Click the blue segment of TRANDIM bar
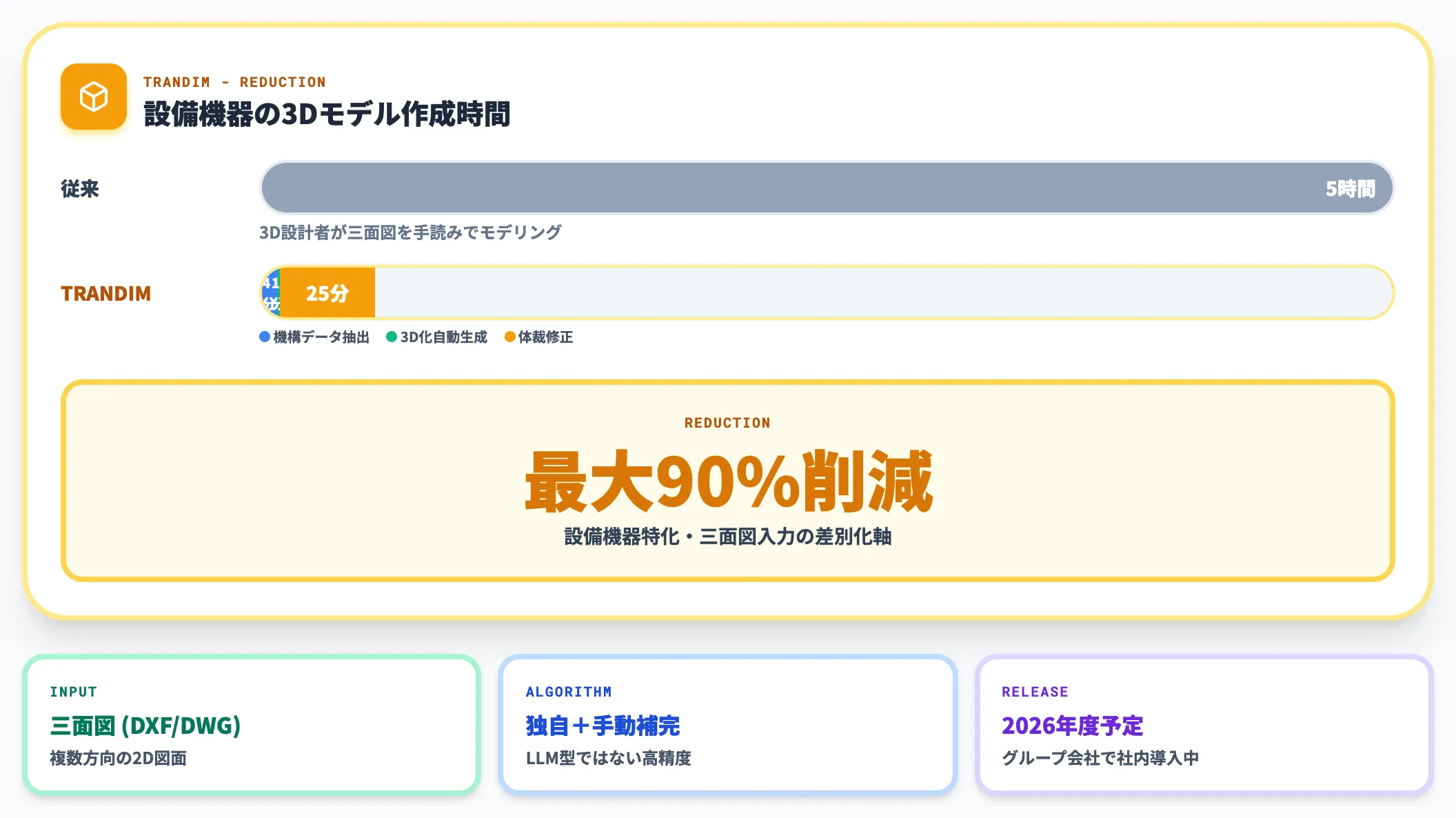The image size is (1456, 818). tap(270, 292)
